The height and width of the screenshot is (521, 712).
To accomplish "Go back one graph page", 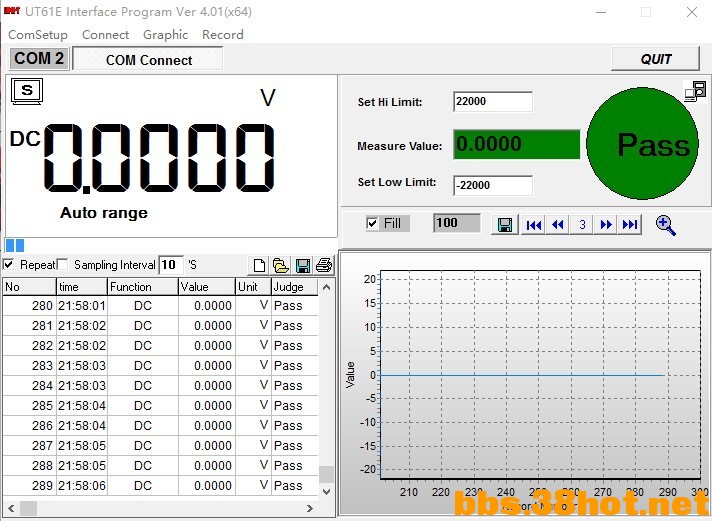I will [558, 224].
